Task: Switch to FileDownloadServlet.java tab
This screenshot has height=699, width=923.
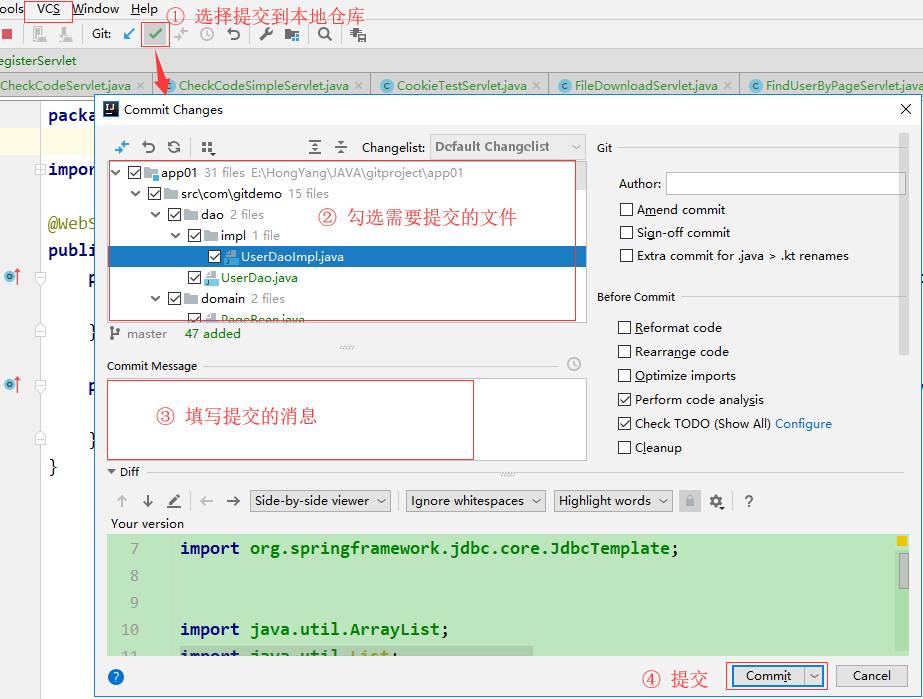Action: pos(646,85)
